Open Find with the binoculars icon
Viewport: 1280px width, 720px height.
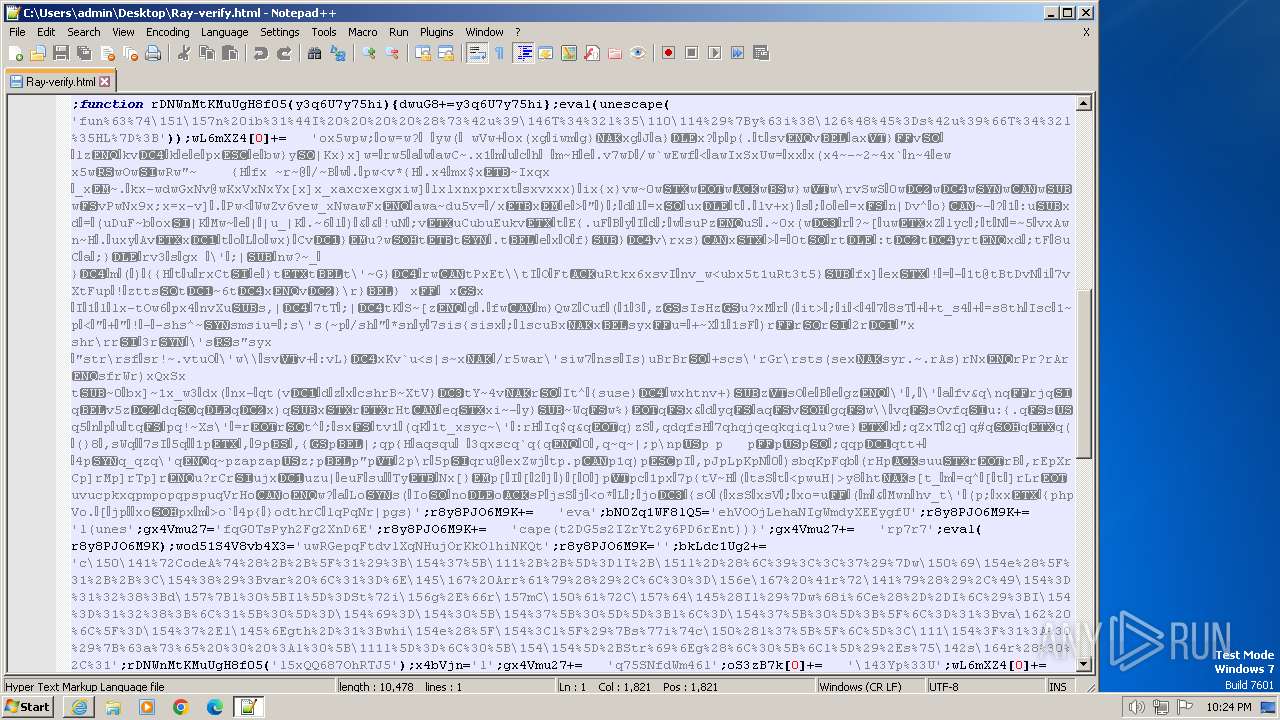314,53
